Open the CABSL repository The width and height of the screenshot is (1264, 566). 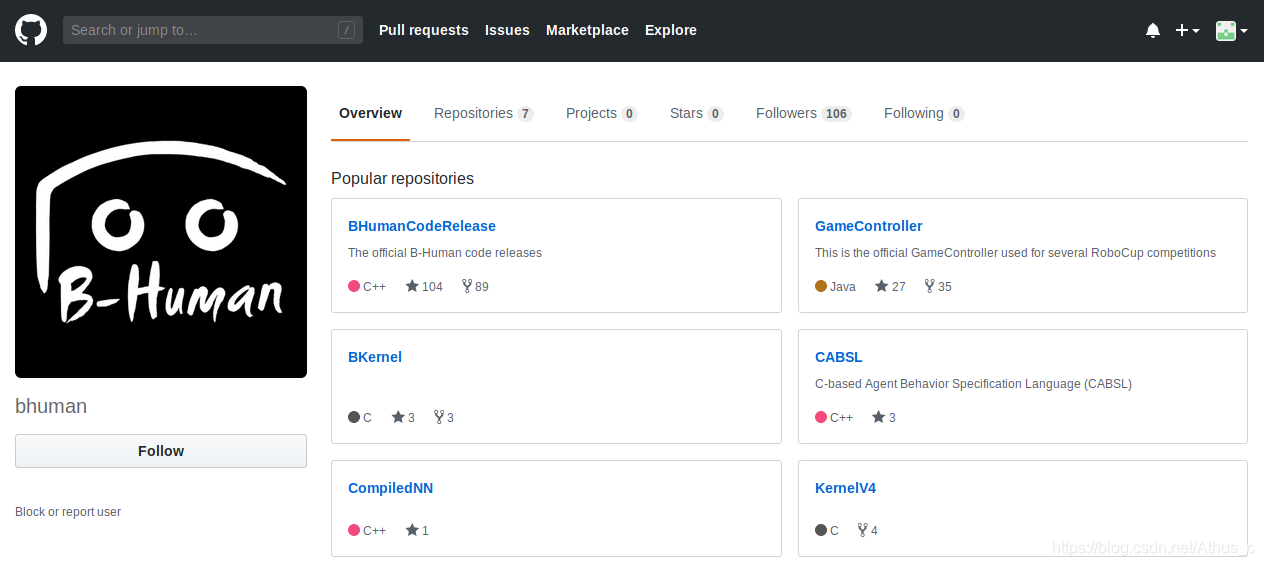(x=839, y=357)
